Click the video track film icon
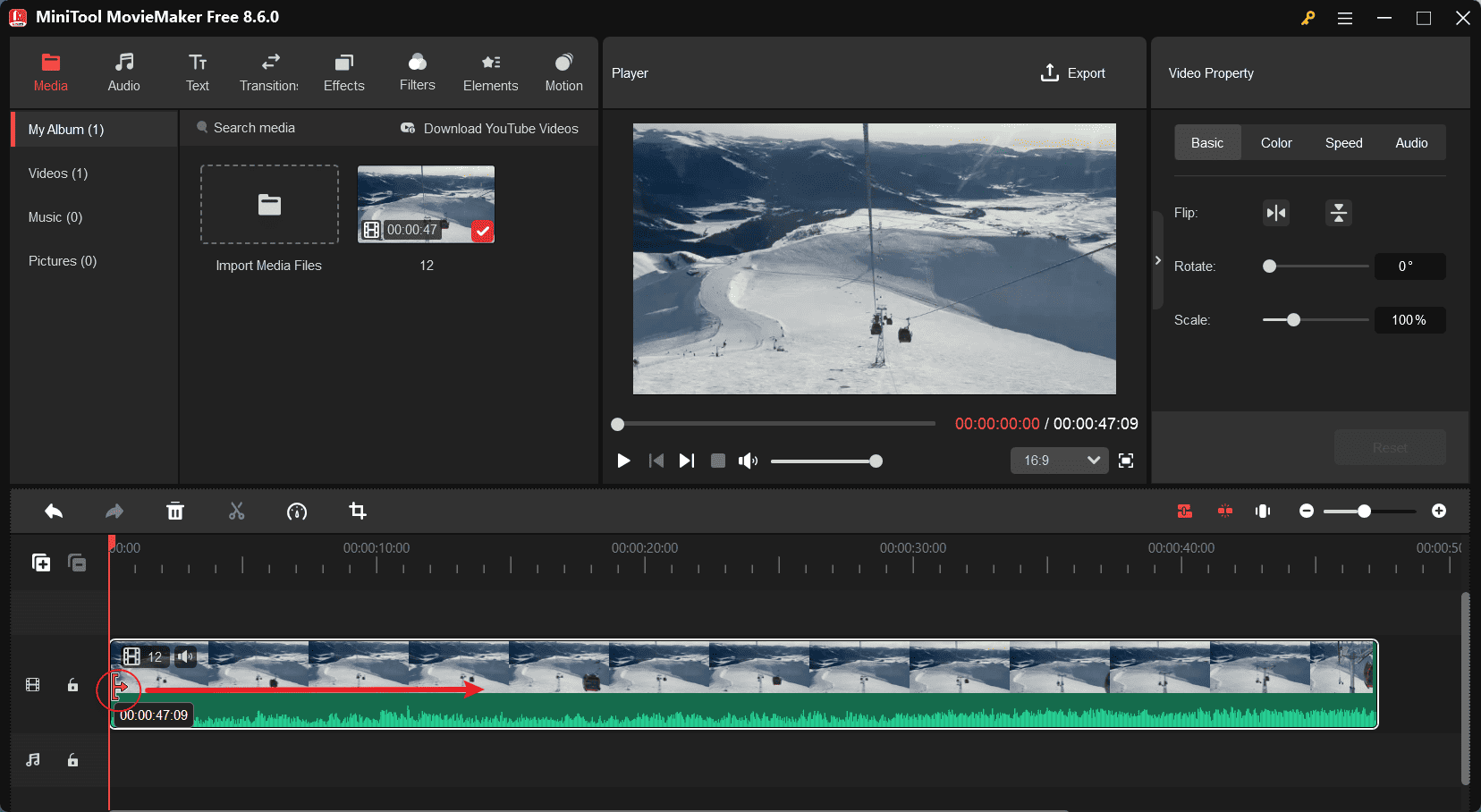This screenshot has height=812, width=1481. coord(33,685)
